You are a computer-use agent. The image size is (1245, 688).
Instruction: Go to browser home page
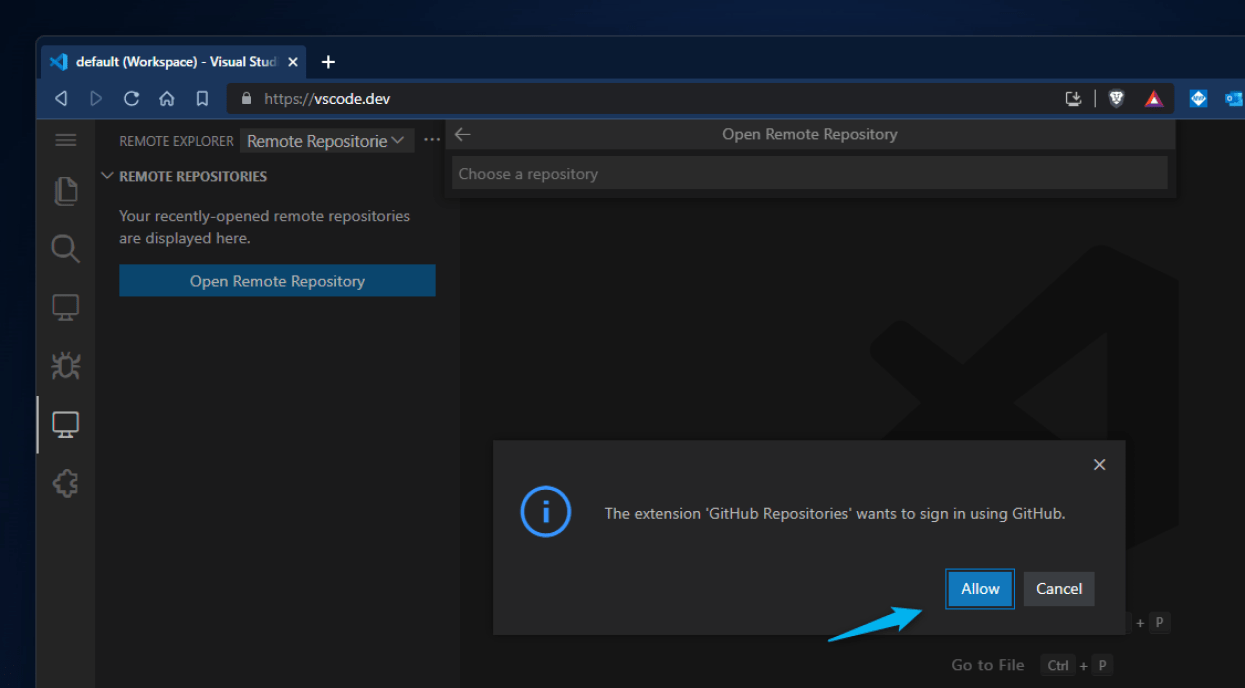click(167, 98)
